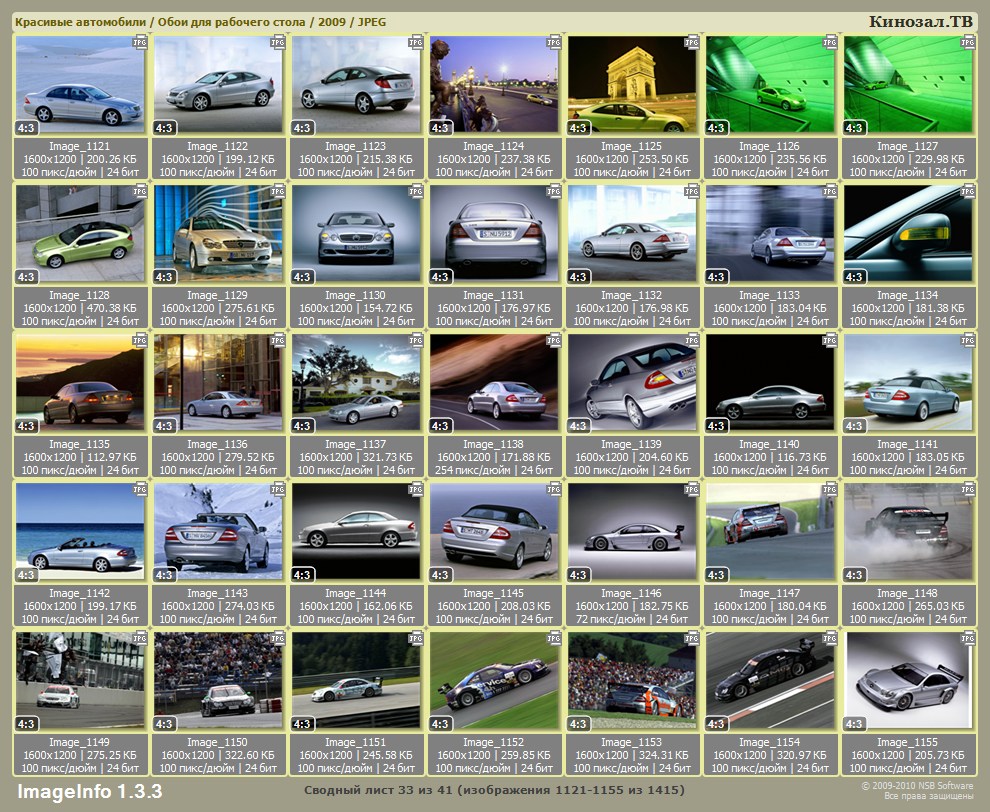Click the '112.97 КБ' size under Image_1135
Image resolution: width=990 pixels, height=812 pixels.
(x=110, y=457)
